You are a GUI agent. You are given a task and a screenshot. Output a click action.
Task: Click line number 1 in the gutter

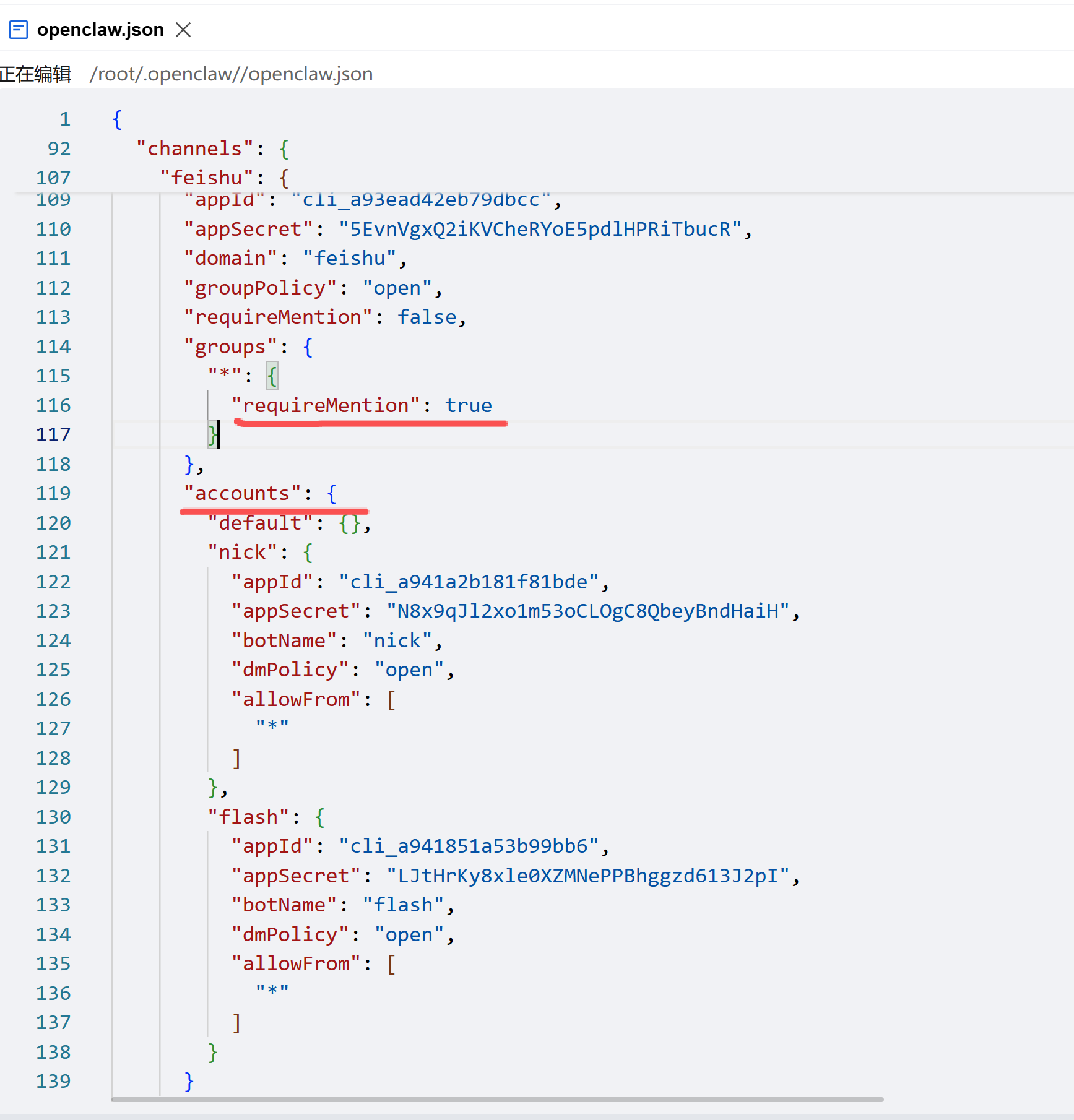[x=65, y=119]
